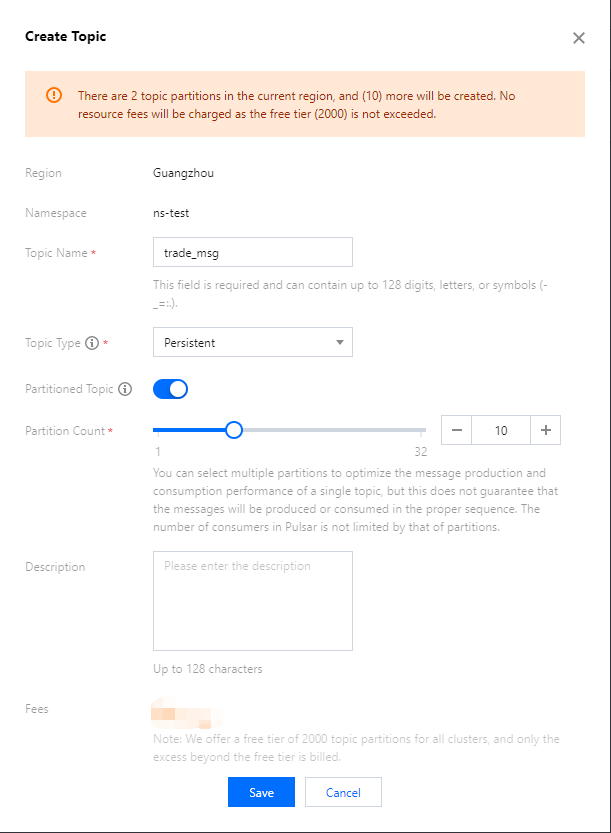Click the orange warning icon in the alert
Image resolution: width=611 pixels, height=833 pixels.
[54, 96]
